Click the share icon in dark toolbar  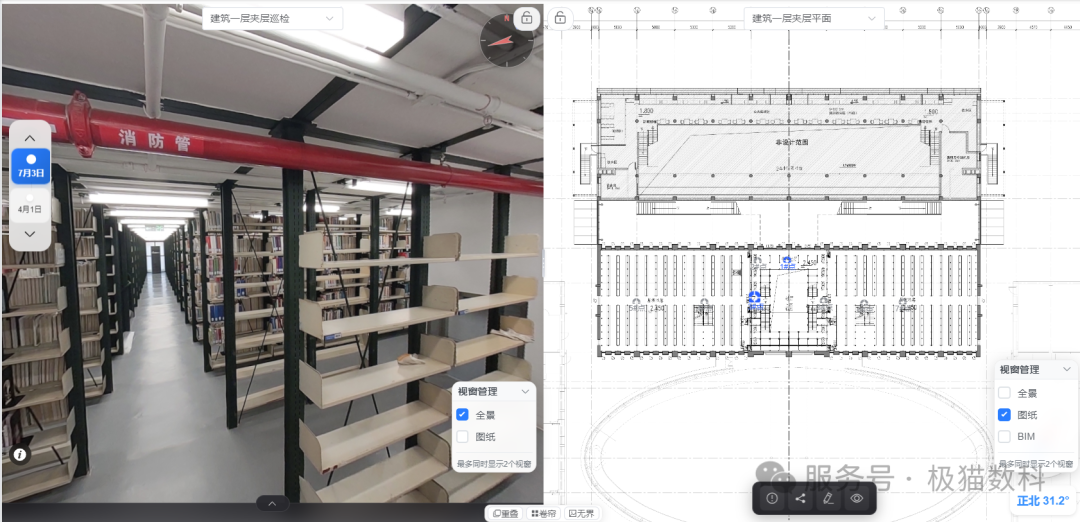click(x=800, y=499)
